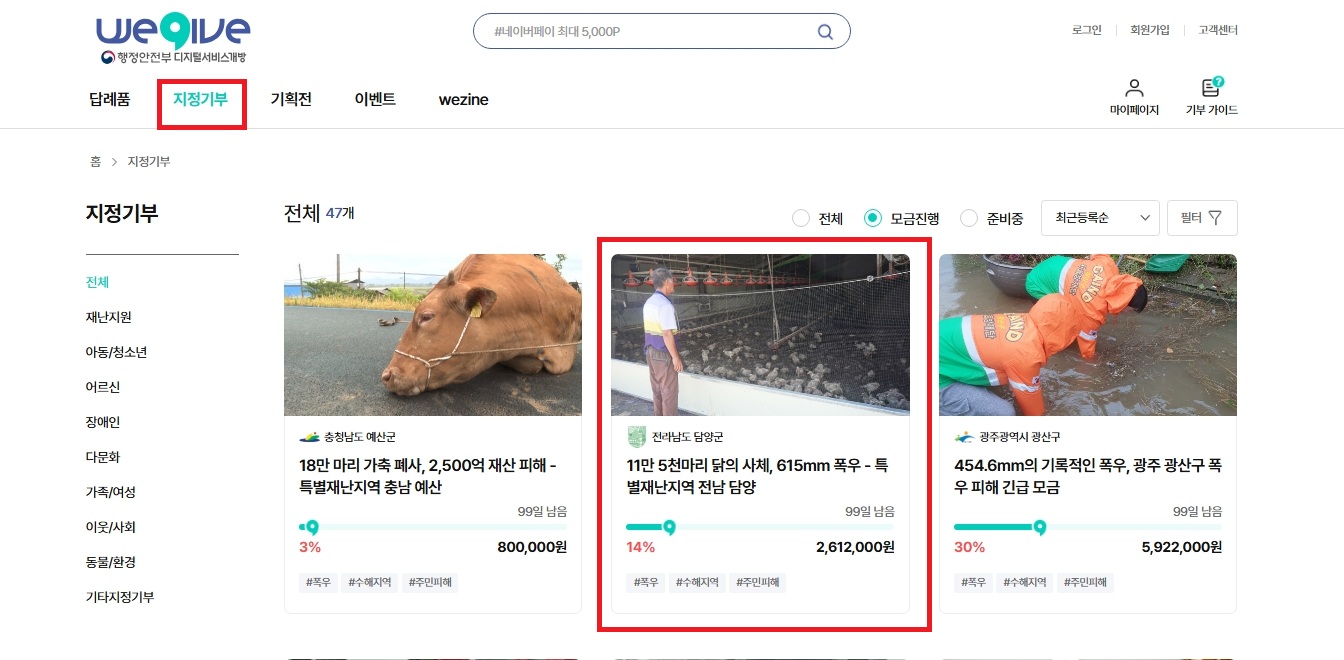Image resolution: width=1344 pixels, height=660 pixels.
Task: Open the 최근등록순 sort dropdown
Action: point(1100,218)
